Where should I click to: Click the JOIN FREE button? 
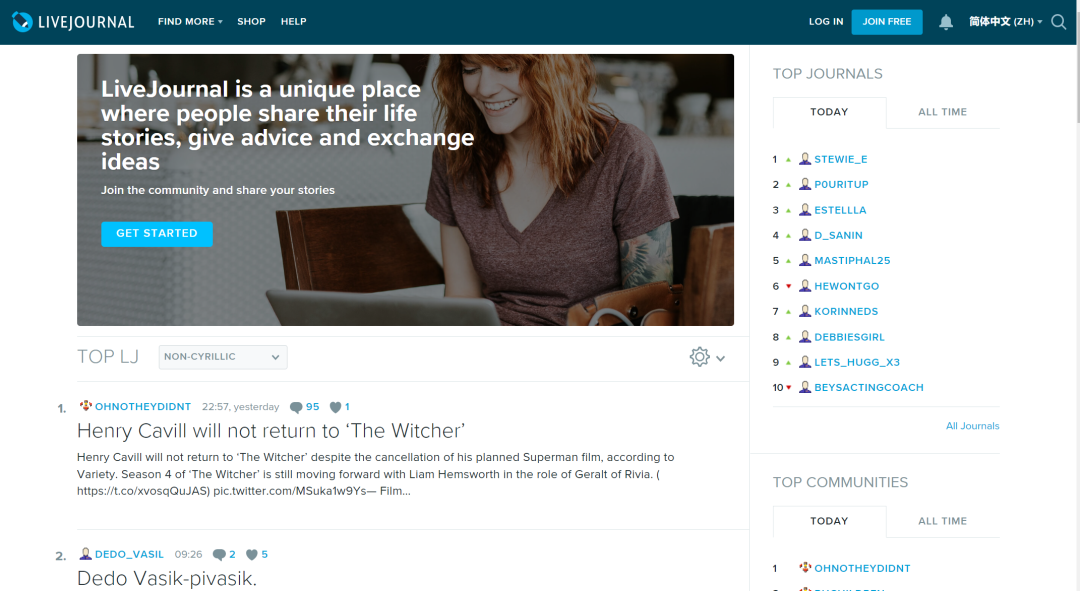coord(887,22)
